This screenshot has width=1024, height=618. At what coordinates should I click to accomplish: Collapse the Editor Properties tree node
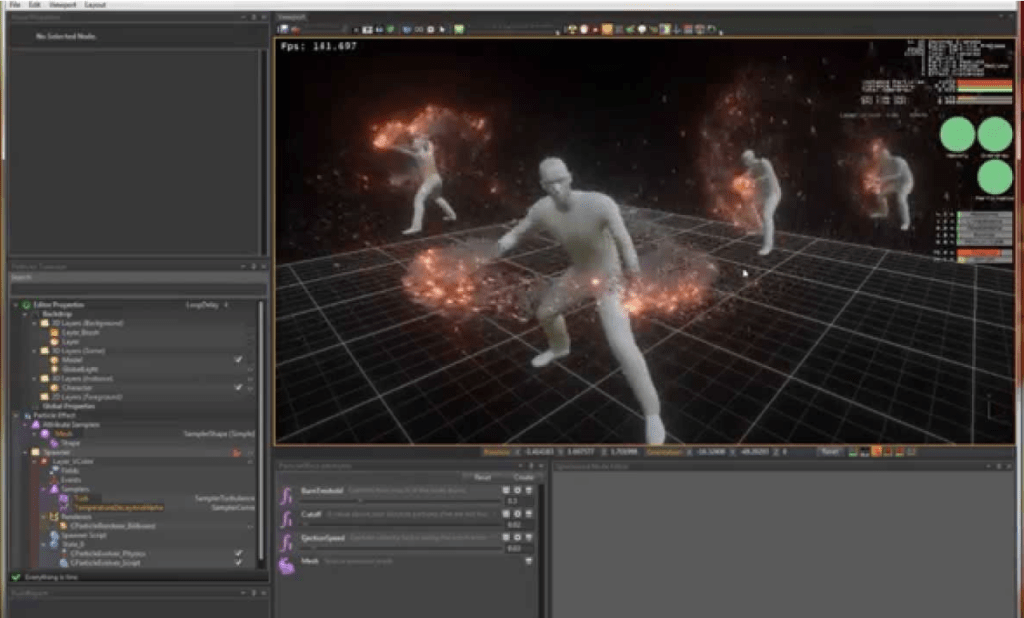point(15,305)
